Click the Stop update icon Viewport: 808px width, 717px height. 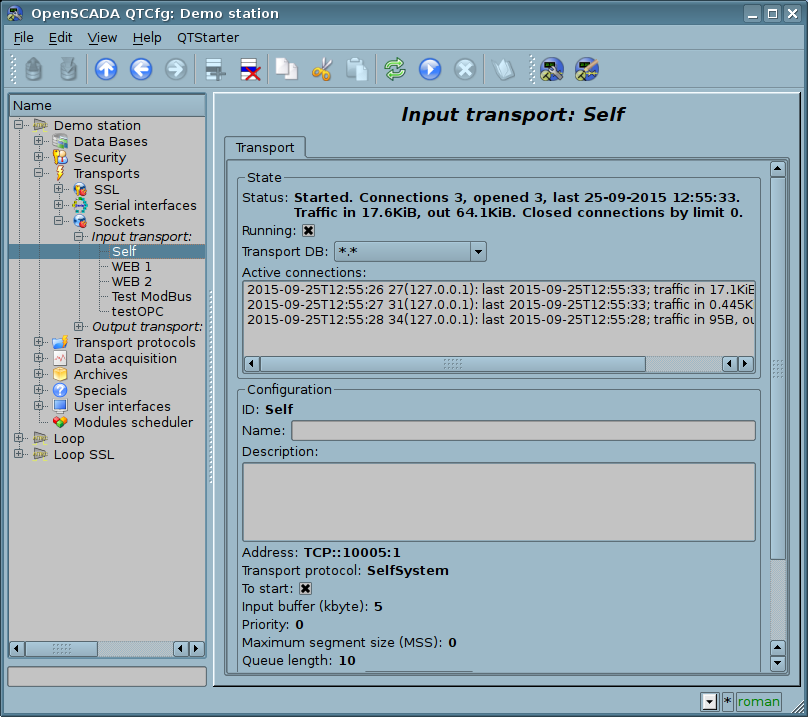pos(465,69)
